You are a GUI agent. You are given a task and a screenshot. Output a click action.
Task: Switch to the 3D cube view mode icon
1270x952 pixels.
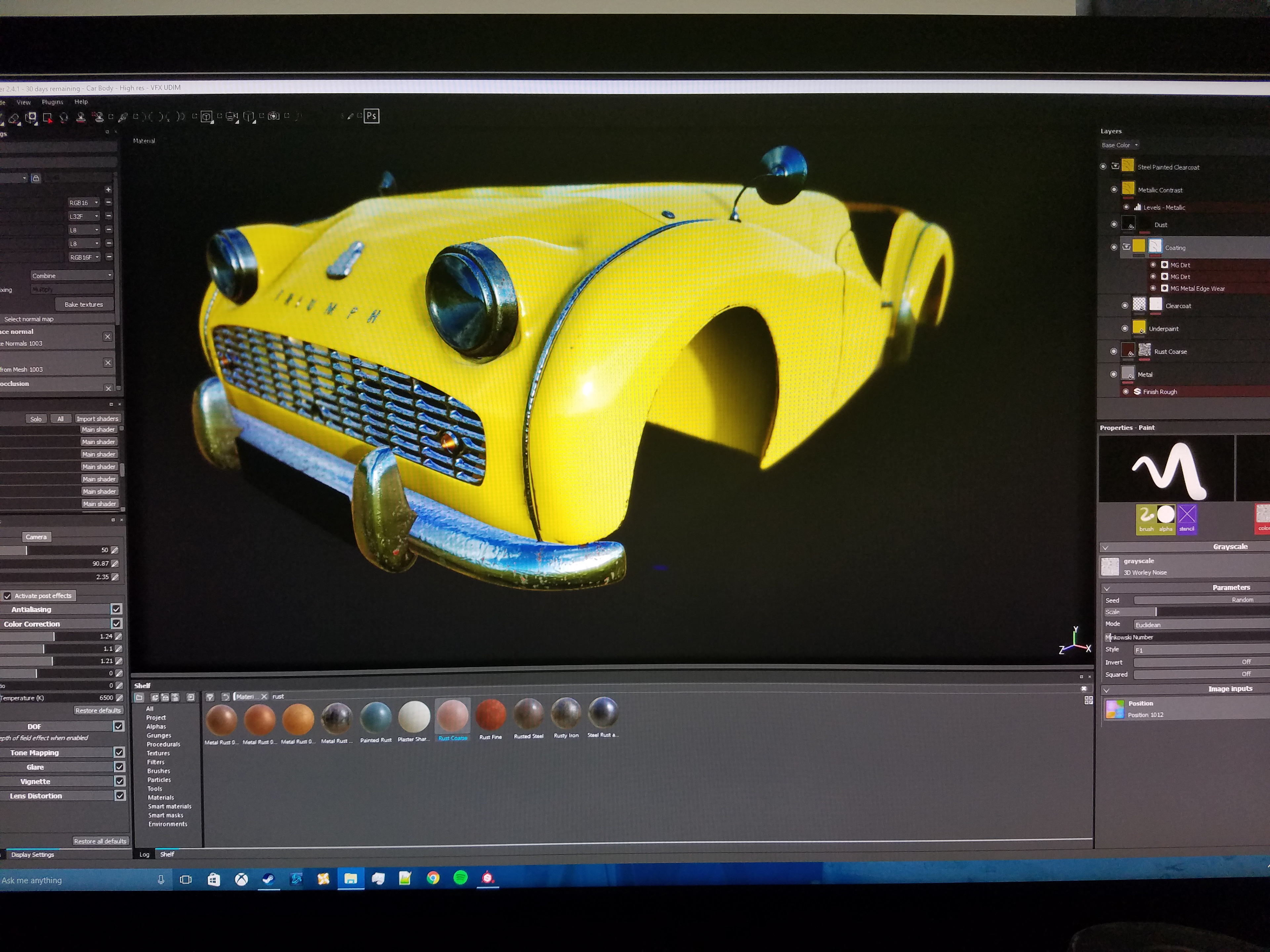click(207, 116)
